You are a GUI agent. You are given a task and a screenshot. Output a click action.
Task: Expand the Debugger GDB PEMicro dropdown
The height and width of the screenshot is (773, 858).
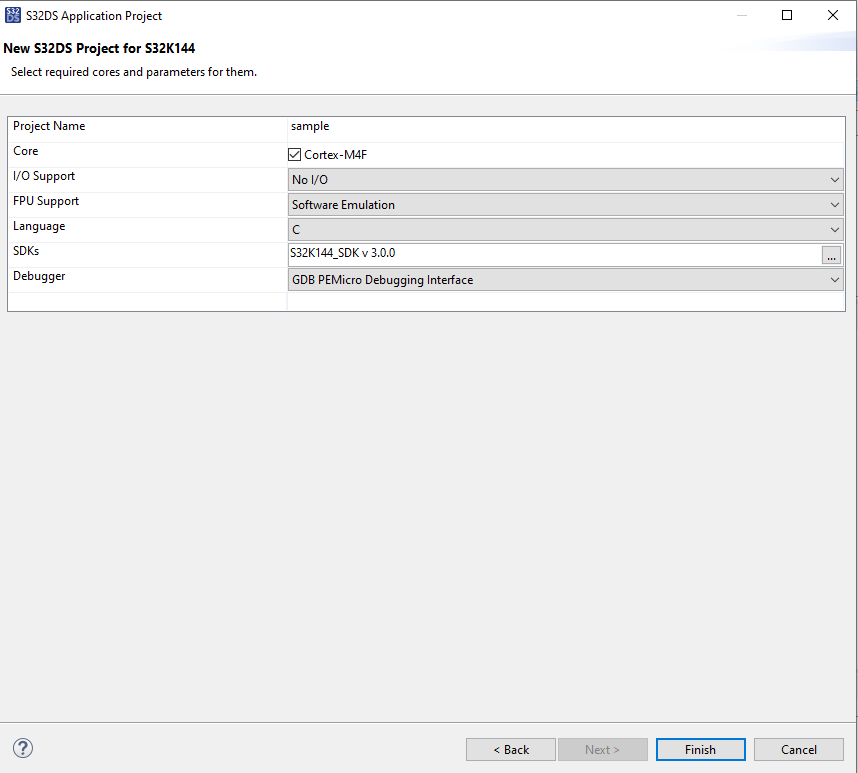click(x=565, y=280)
